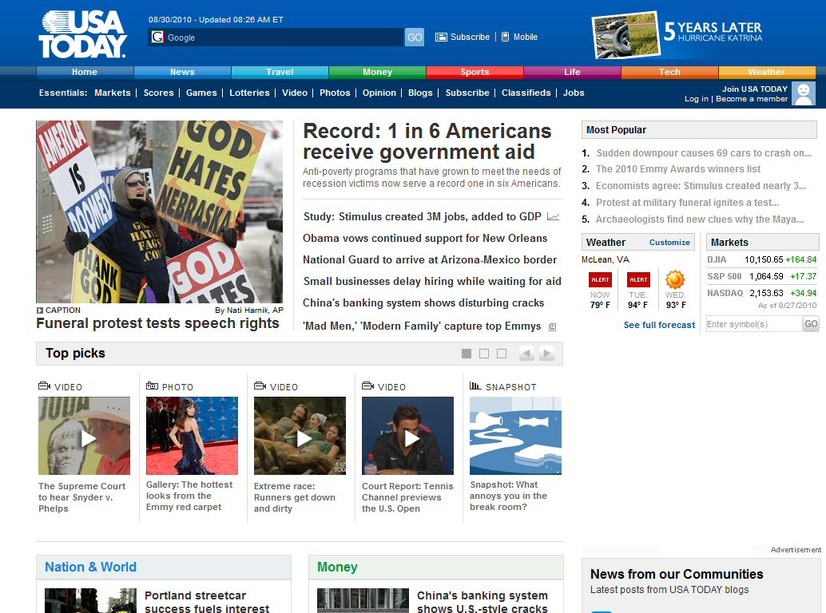Open the Sports tab
Screen dimensions: 826x613
click(475, 72)
